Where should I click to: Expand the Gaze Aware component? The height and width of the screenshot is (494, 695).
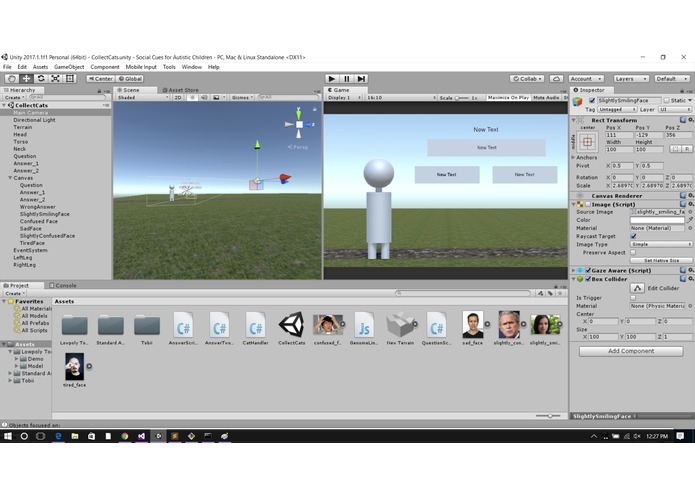point(574,270)
